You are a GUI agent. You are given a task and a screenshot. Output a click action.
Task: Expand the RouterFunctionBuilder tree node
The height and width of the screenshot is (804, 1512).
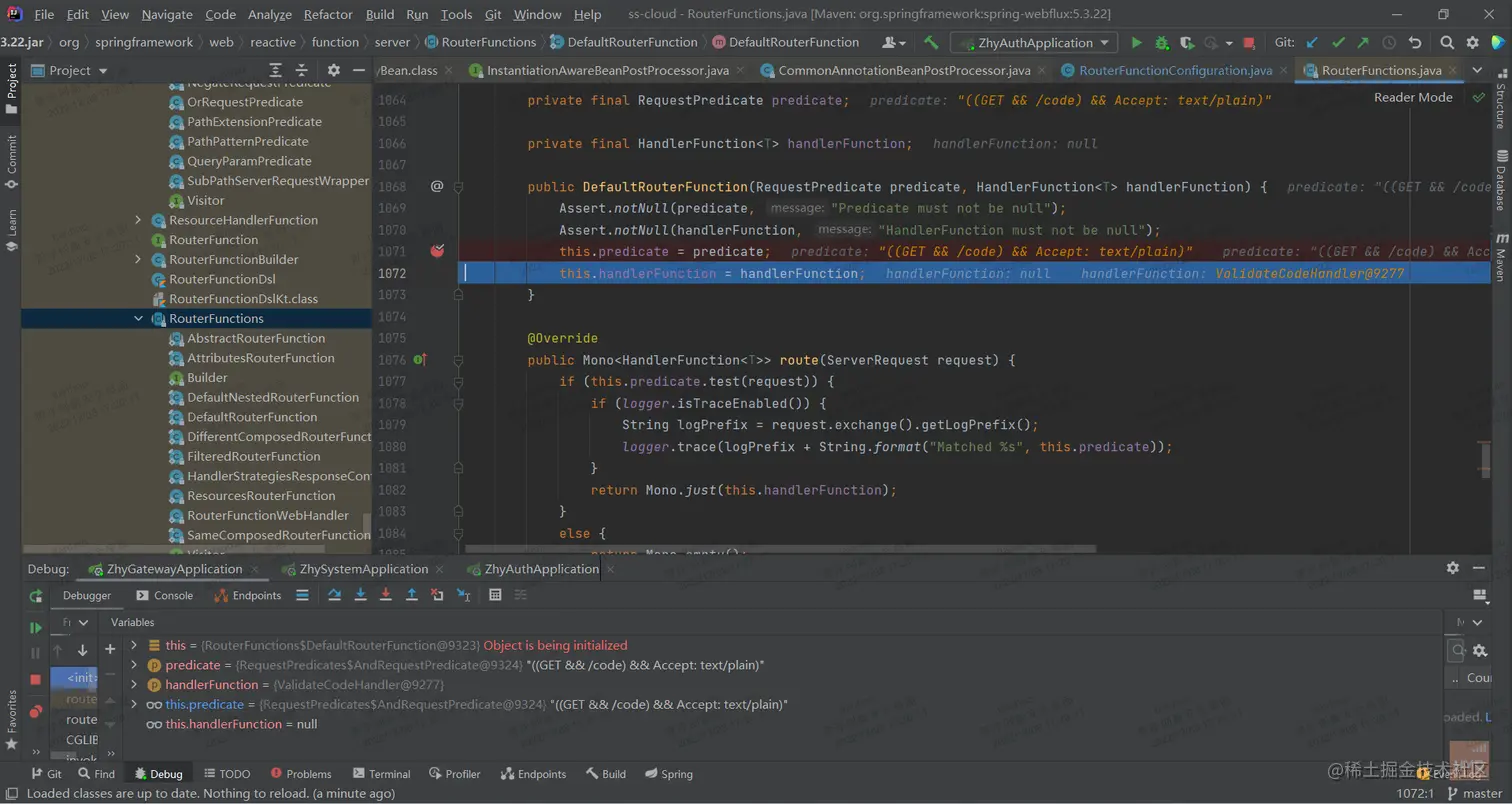138,259
